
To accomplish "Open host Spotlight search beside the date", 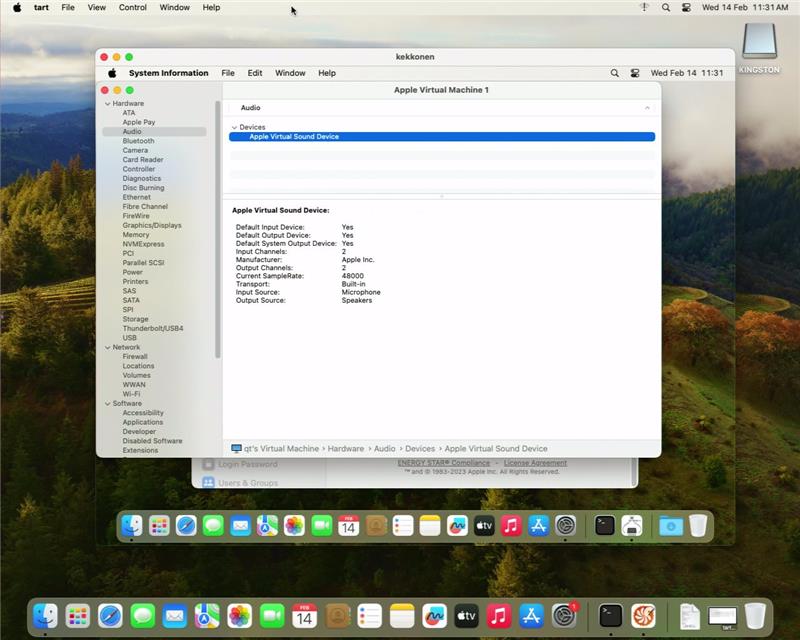I will pos(666,8).
